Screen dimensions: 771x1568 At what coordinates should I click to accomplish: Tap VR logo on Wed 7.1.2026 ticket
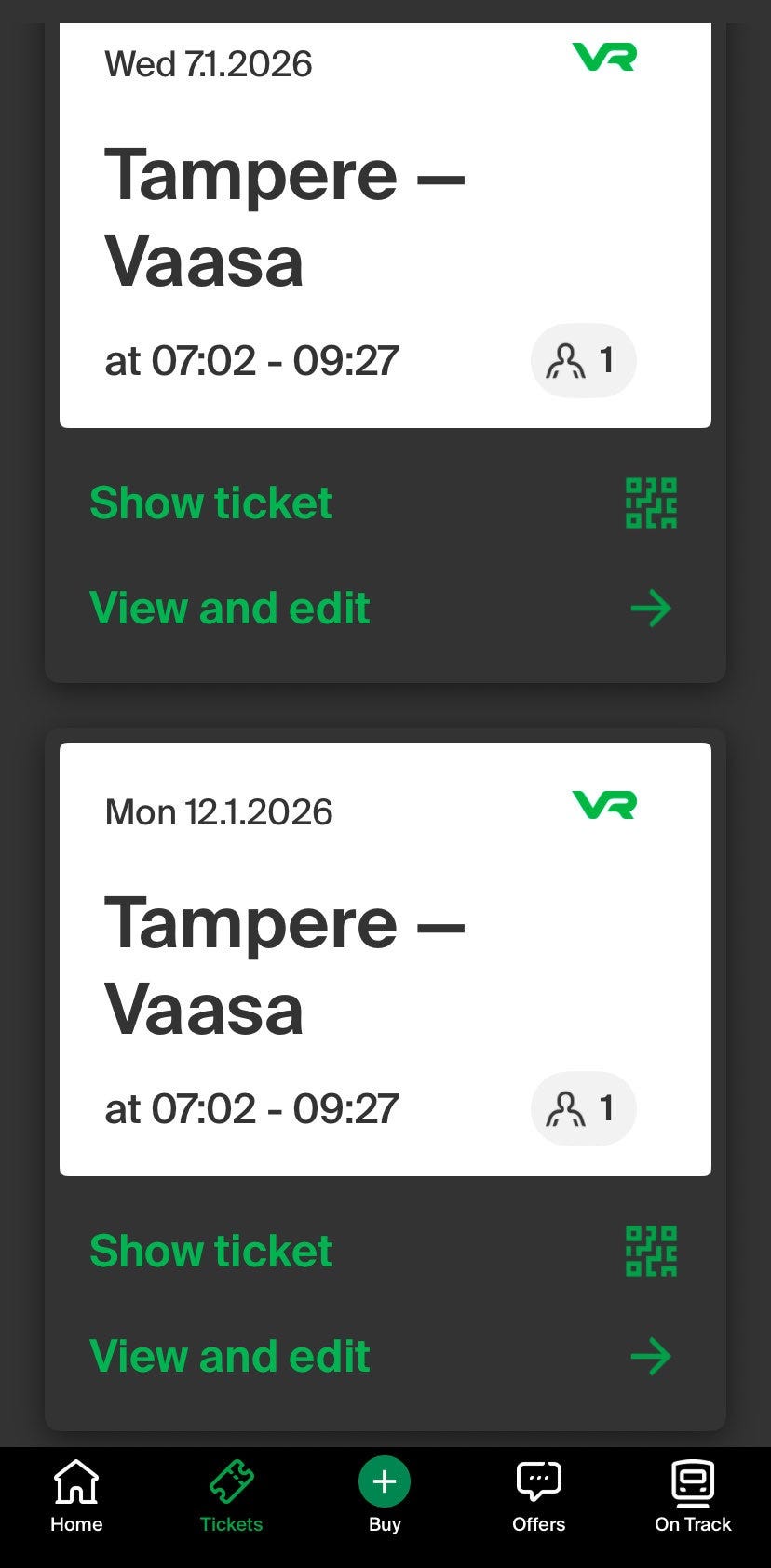[x=604, y=58]
